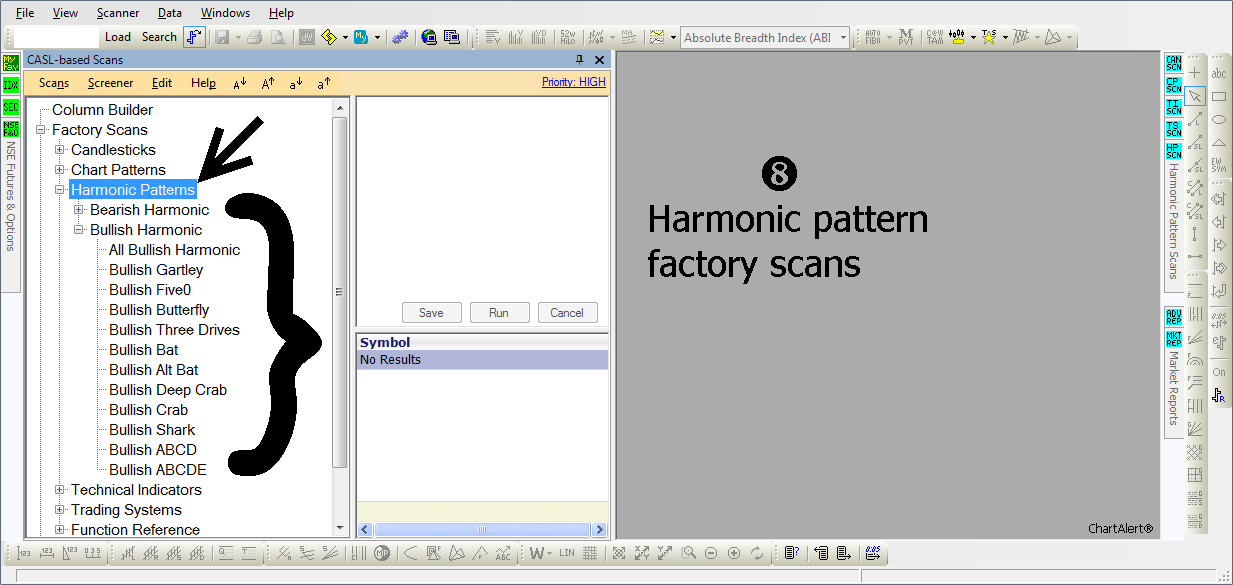Expand the Bearish Harmonic node
The image size is (1233, 585).
[79, 210]
